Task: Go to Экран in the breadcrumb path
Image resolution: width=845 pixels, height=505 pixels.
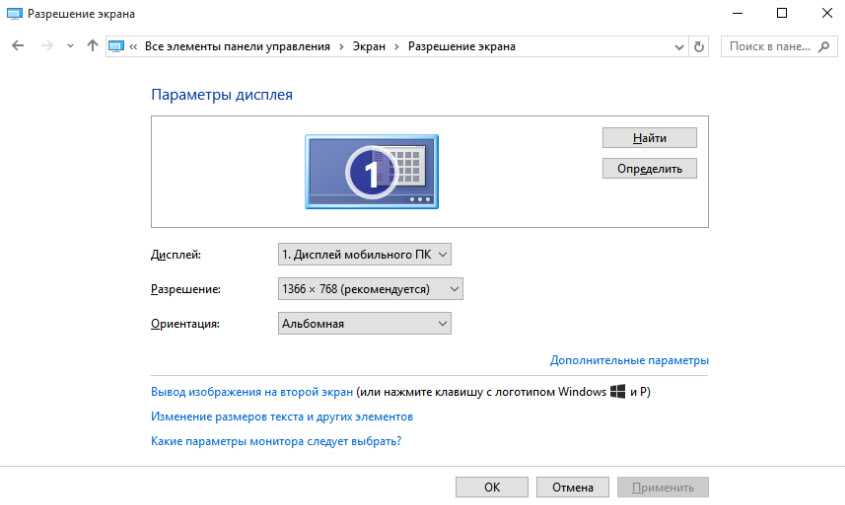Action: pyautogui.click(x=368, y=47)
